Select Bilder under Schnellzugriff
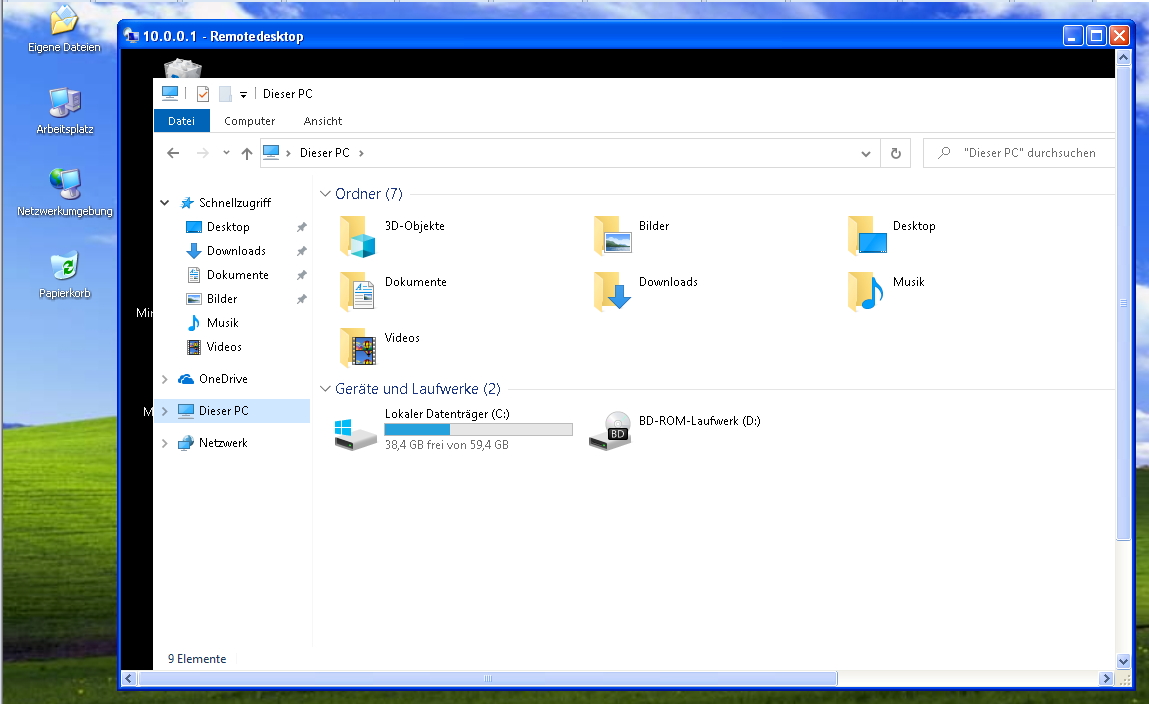Image resolution: width=1149 pixels, height=704 pixels. point(221,299)
